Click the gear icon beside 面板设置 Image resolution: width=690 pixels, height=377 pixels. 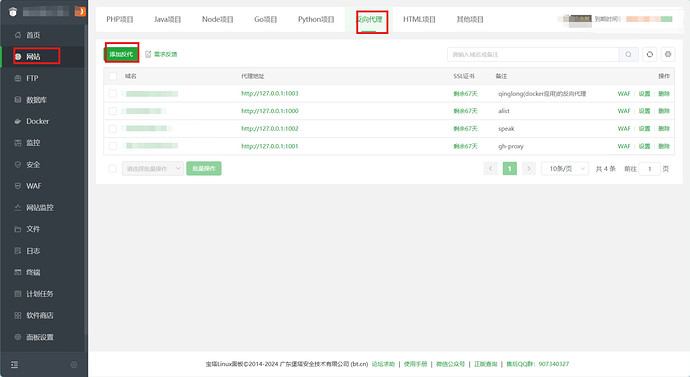coord(18,337)
